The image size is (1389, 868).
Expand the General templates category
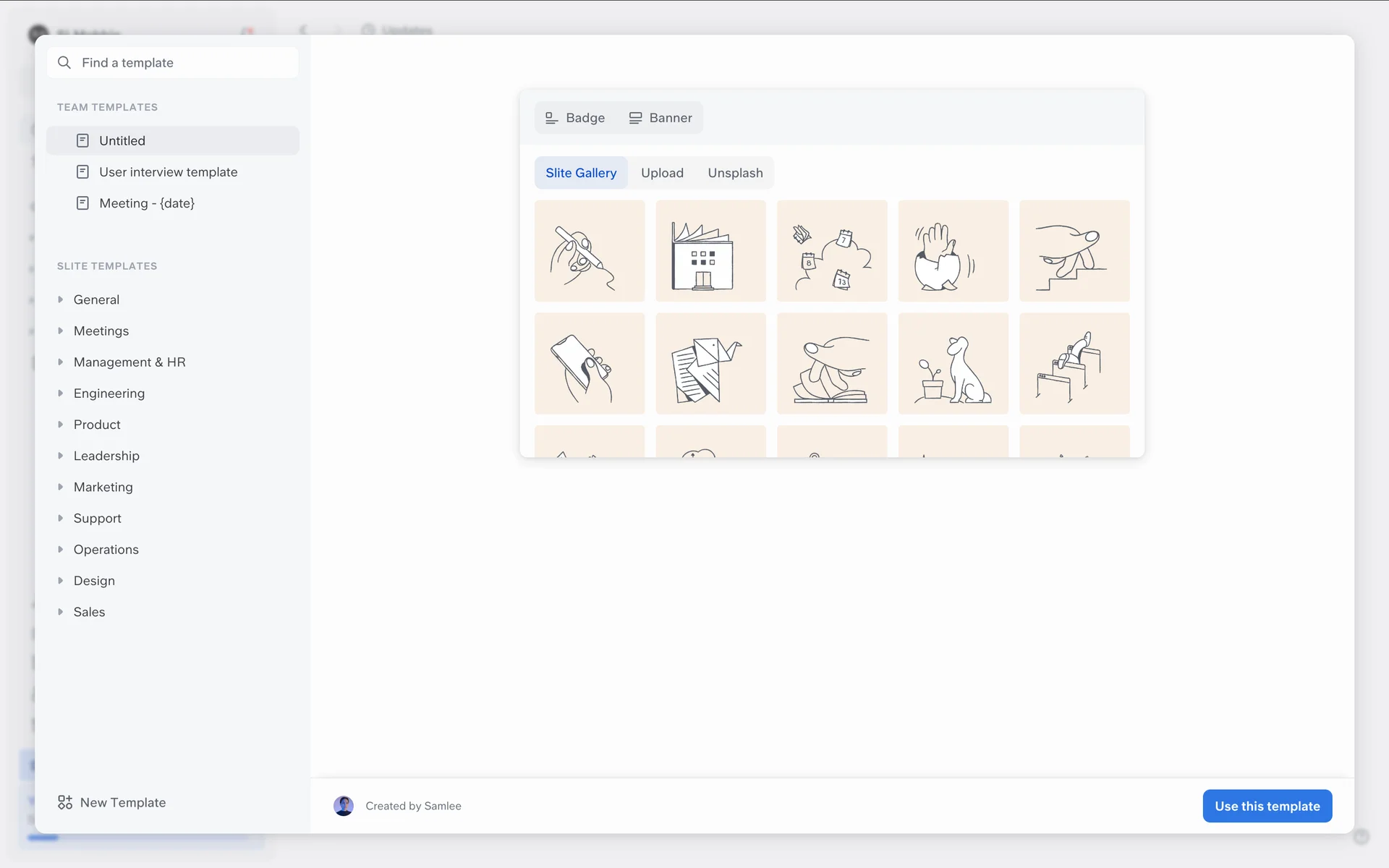[x=61, y=299]
